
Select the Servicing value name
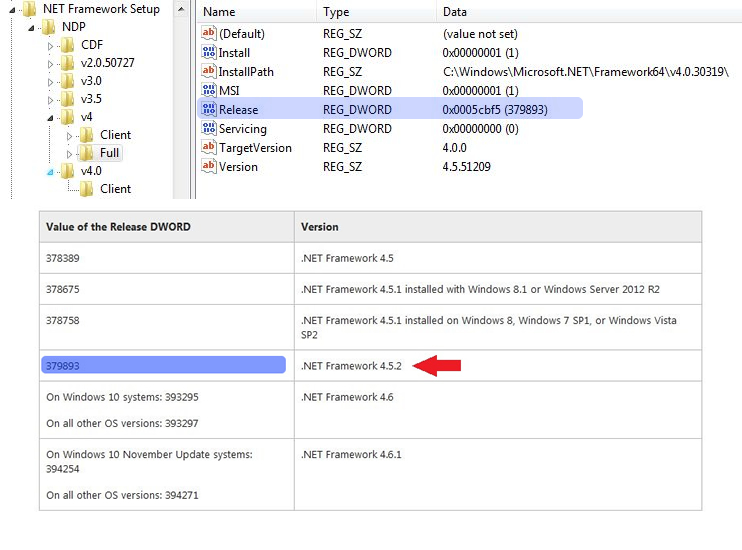tap(243, 129)
